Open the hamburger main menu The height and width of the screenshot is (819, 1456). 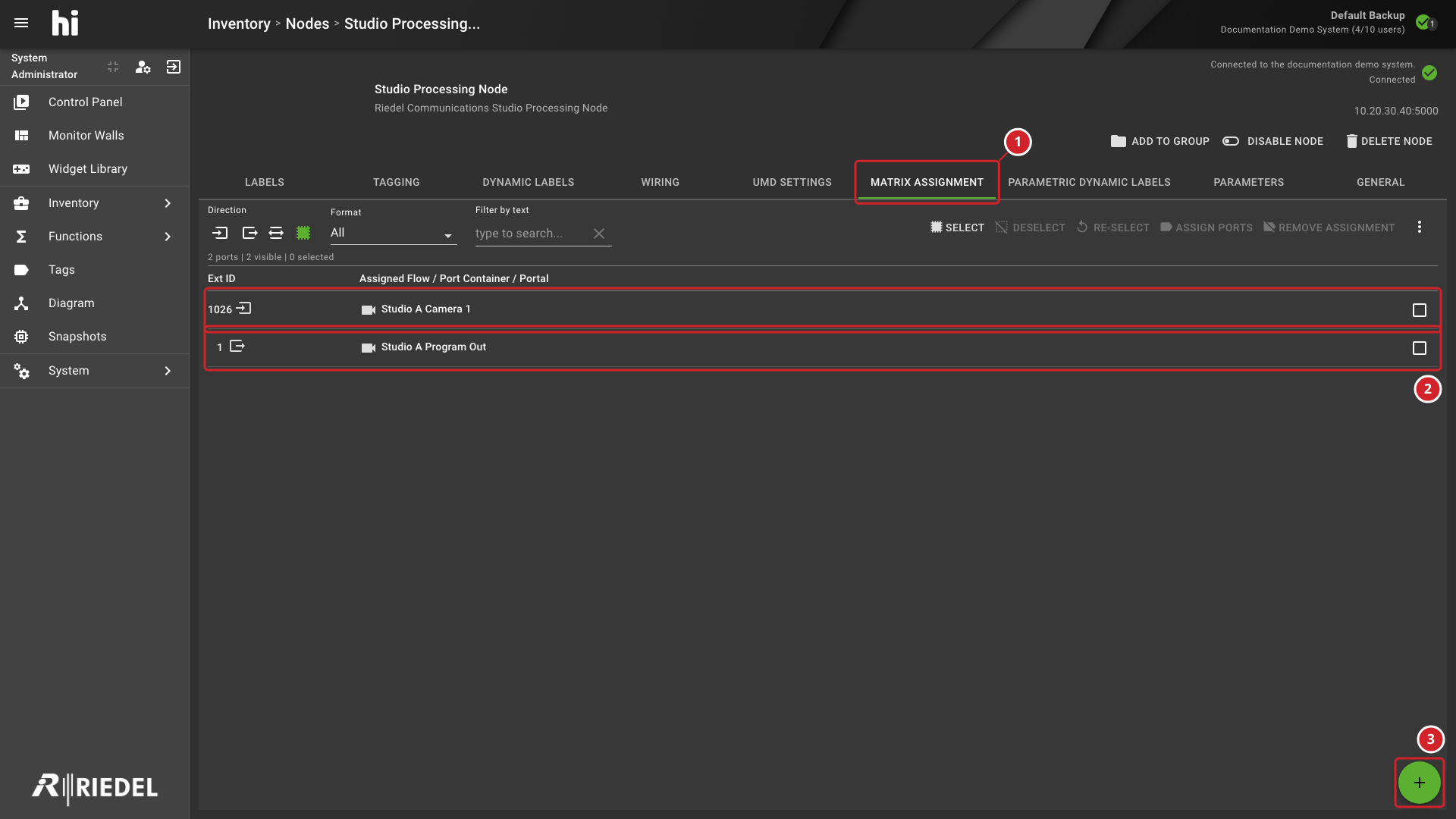(x=21, y=23)
